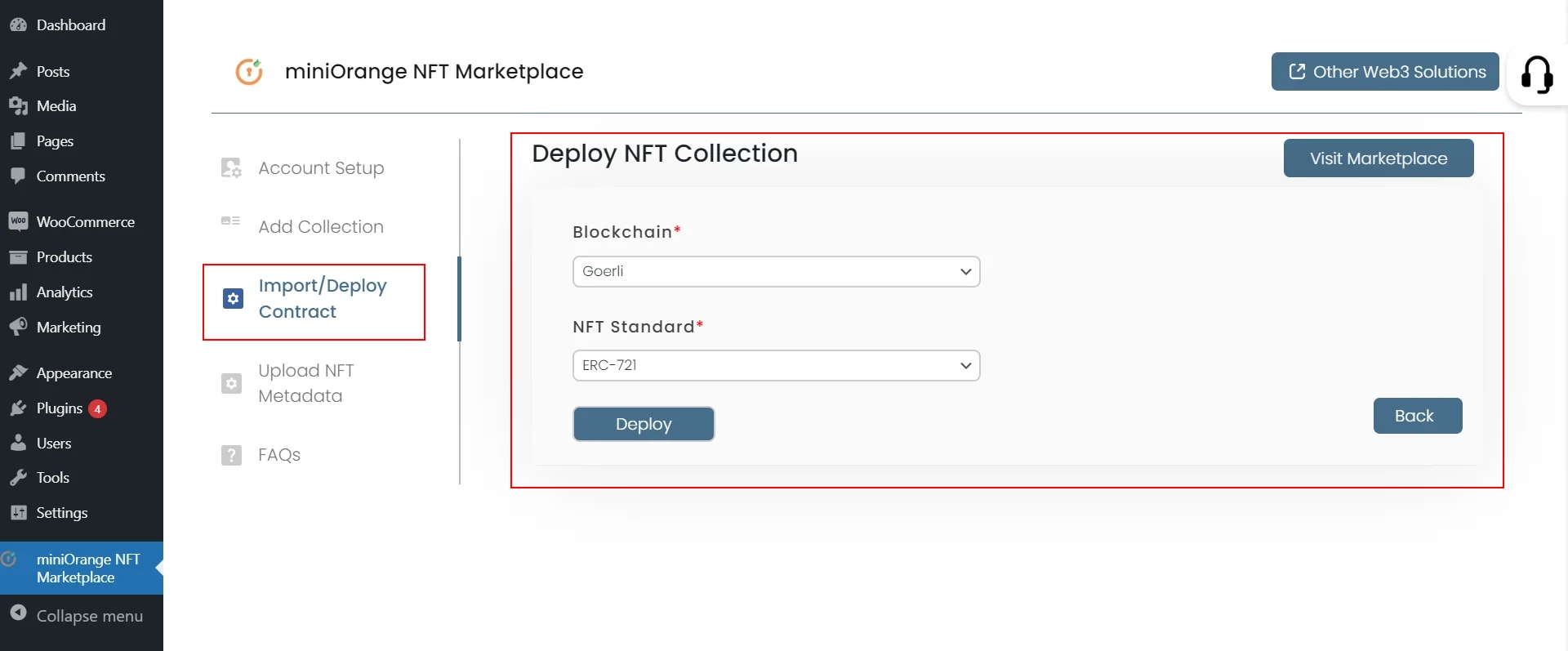Screen dimensions: 1568x651
Task: Click the Appearance paintbrush icon
Action: tap(18, 373)
